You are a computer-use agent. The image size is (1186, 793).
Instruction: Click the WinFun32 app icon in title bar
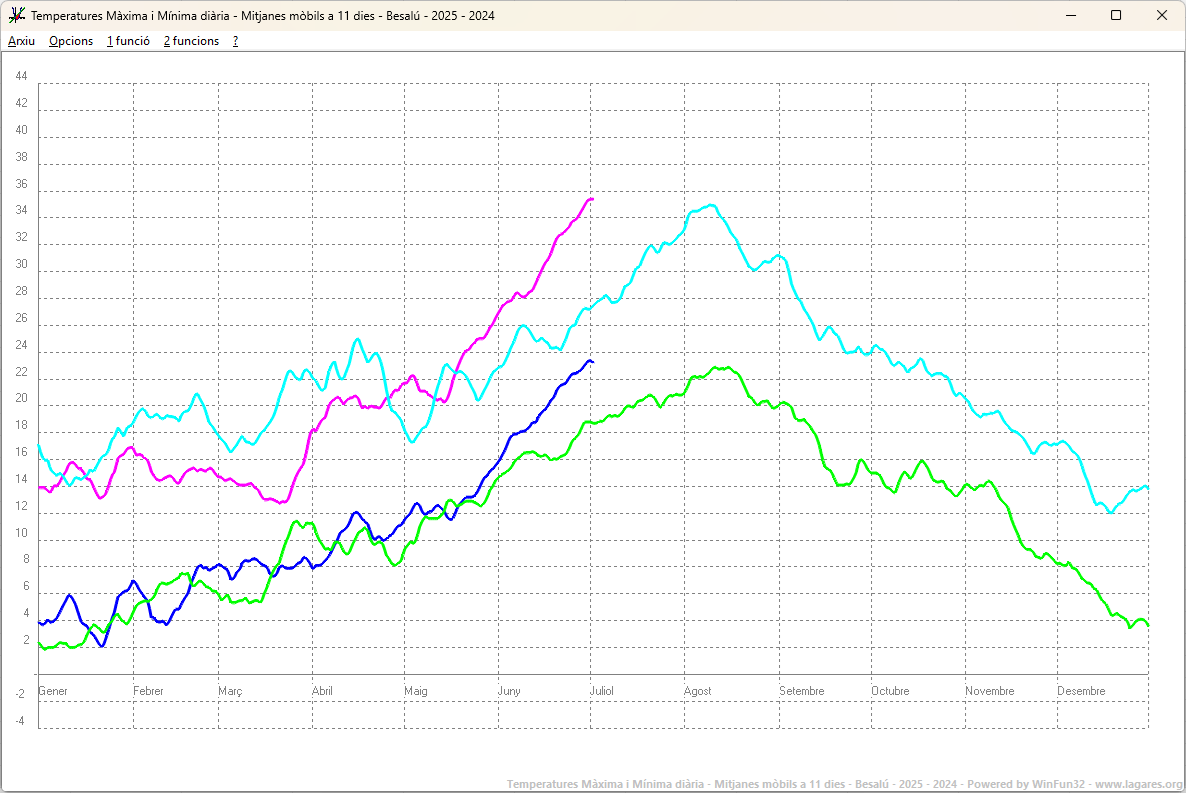pyautogui.click(x=17, y=15)
